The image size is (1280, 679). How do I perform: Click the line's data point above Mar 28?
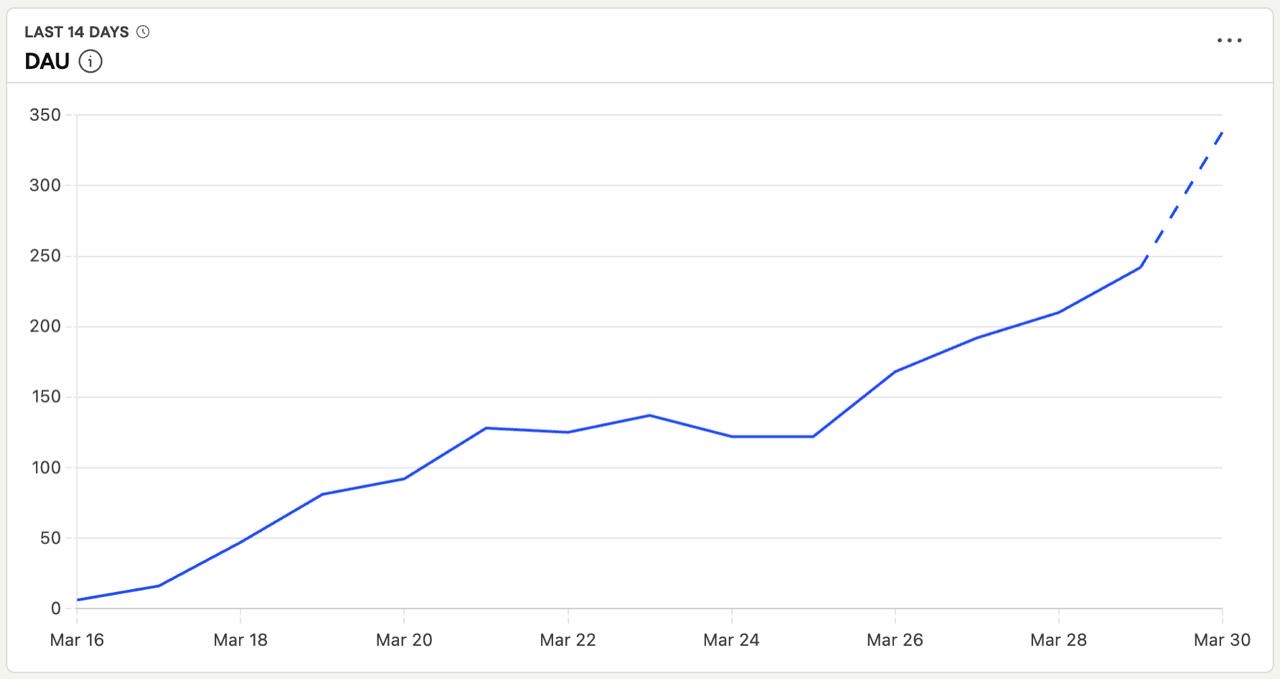(1059, 312)
